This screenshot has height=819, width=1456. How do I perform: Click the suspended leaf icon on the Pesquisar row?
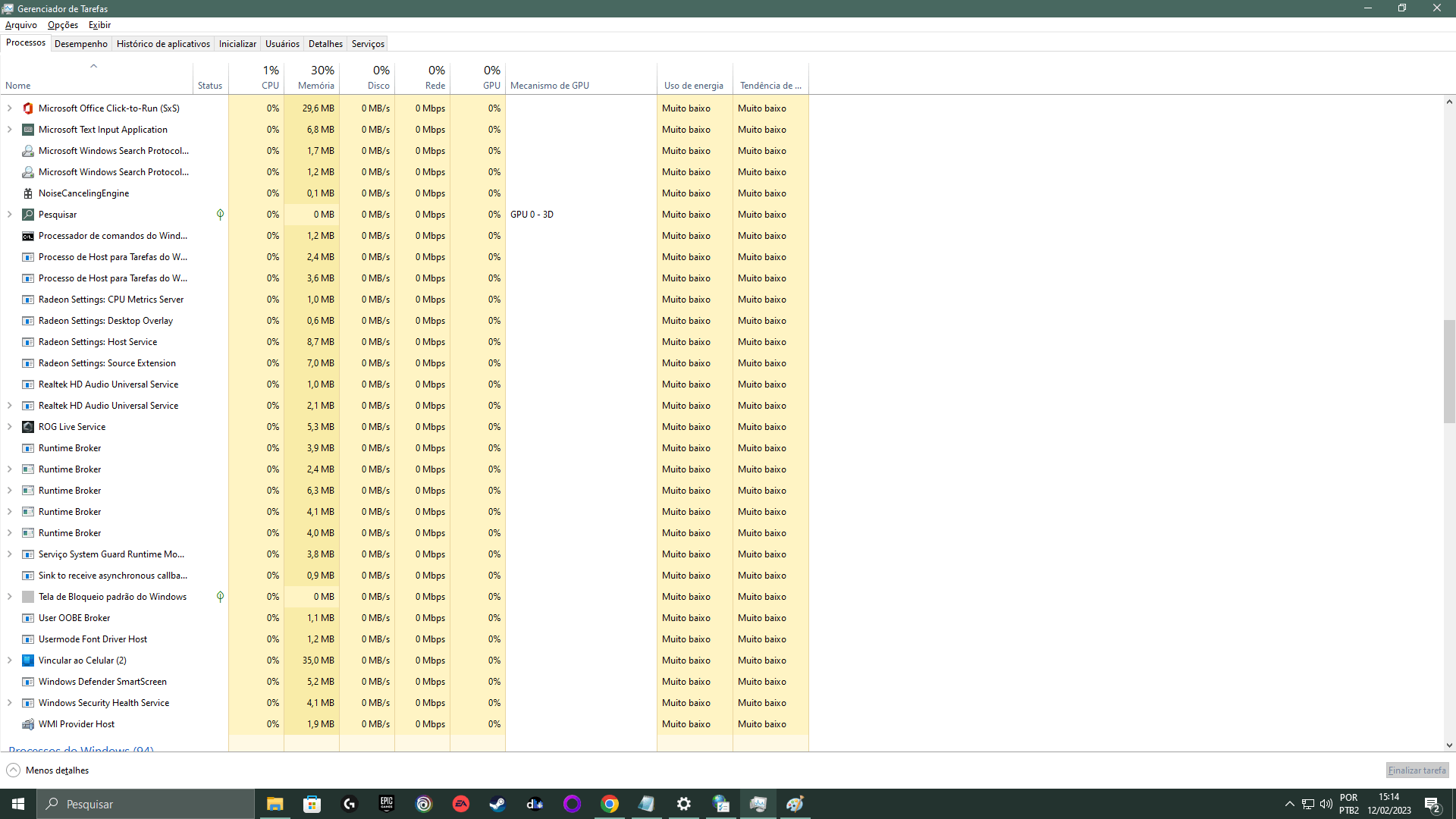point(220,215)
